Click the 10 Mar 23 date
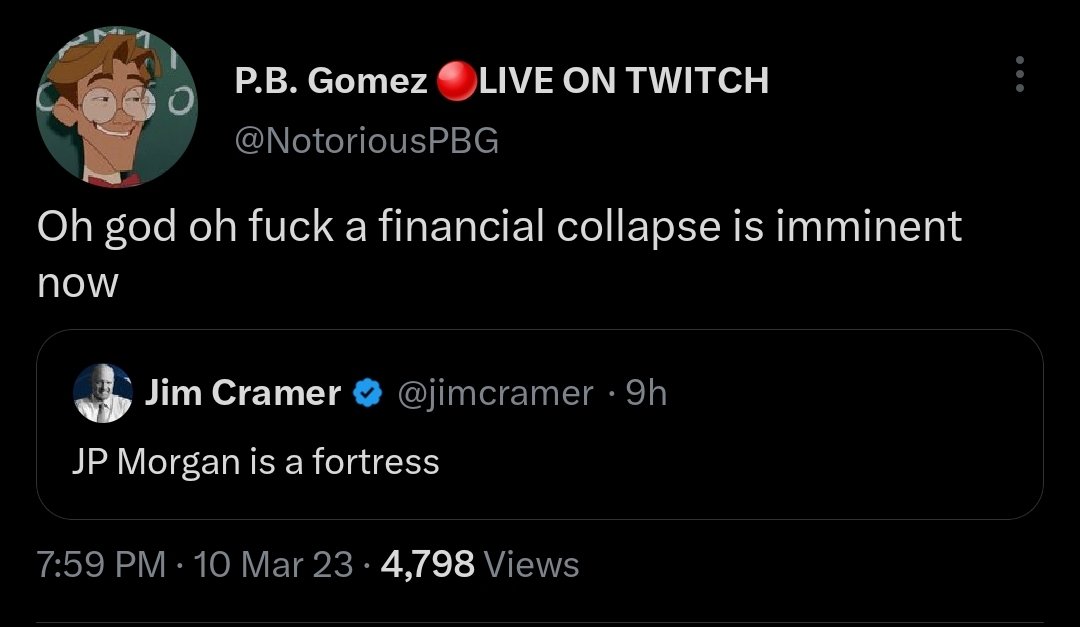 (274, 565)
